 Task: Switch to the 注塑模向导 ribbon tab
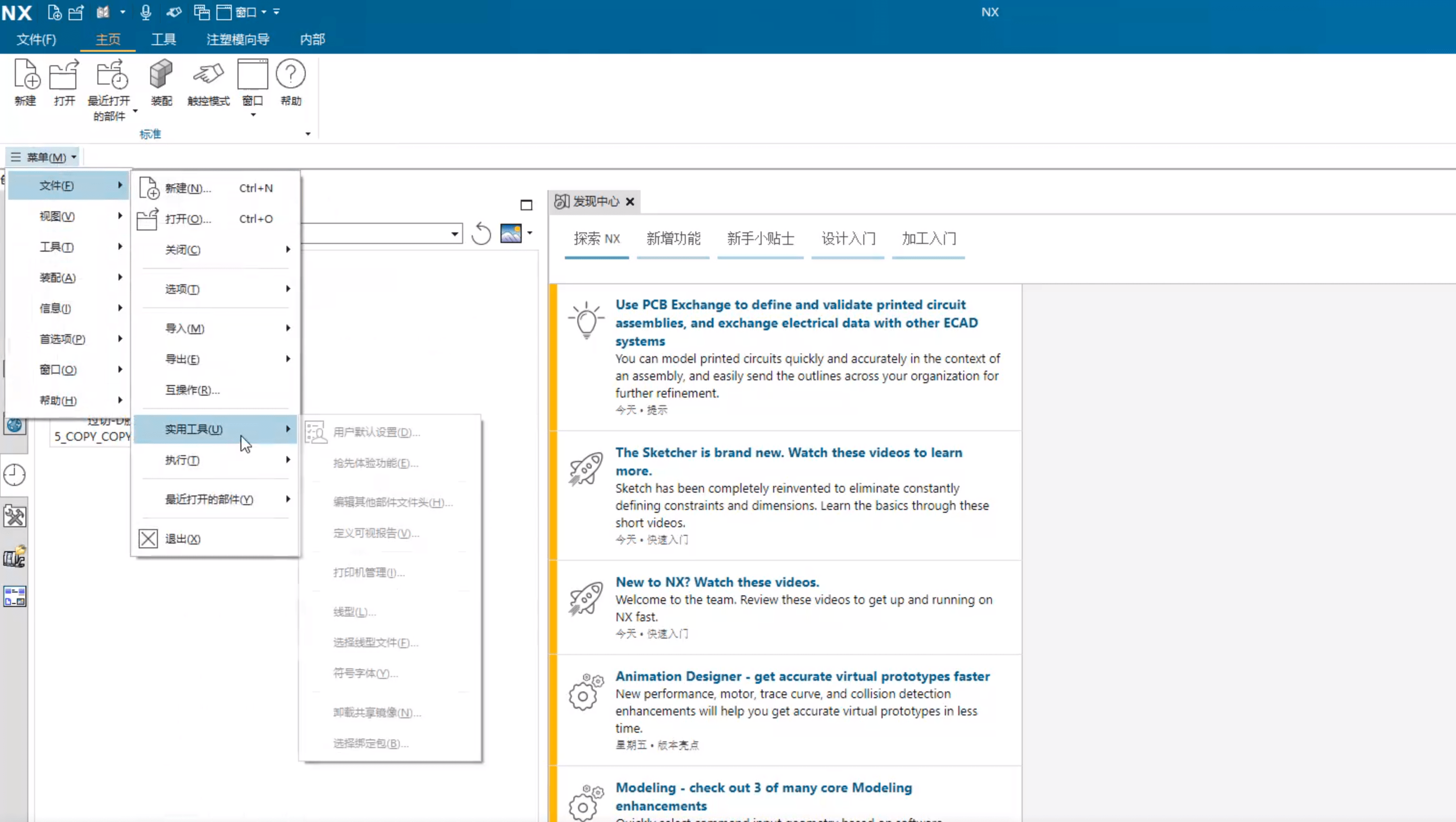(238, 39)
